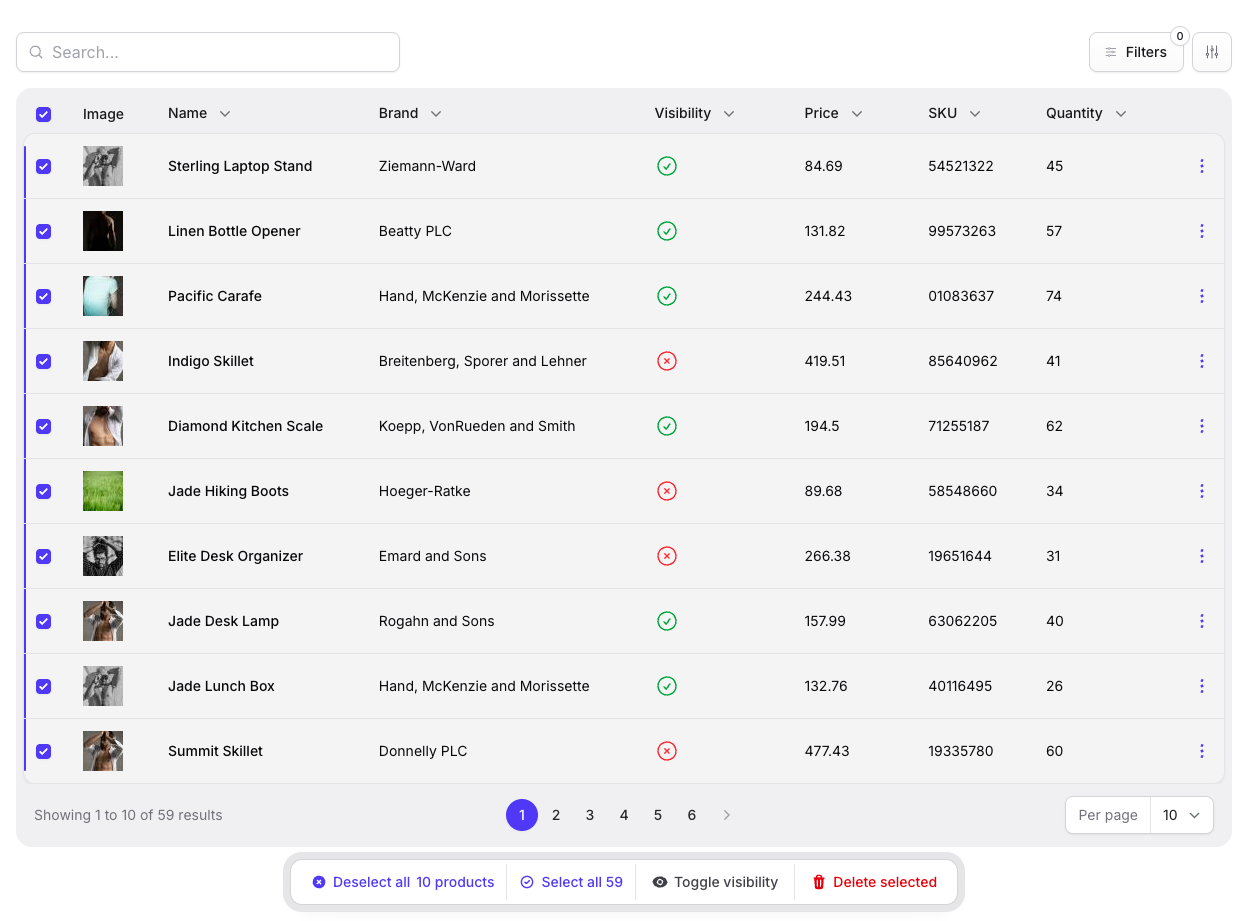
Task: Go to next page with arrow
Action: click(727, 815)
